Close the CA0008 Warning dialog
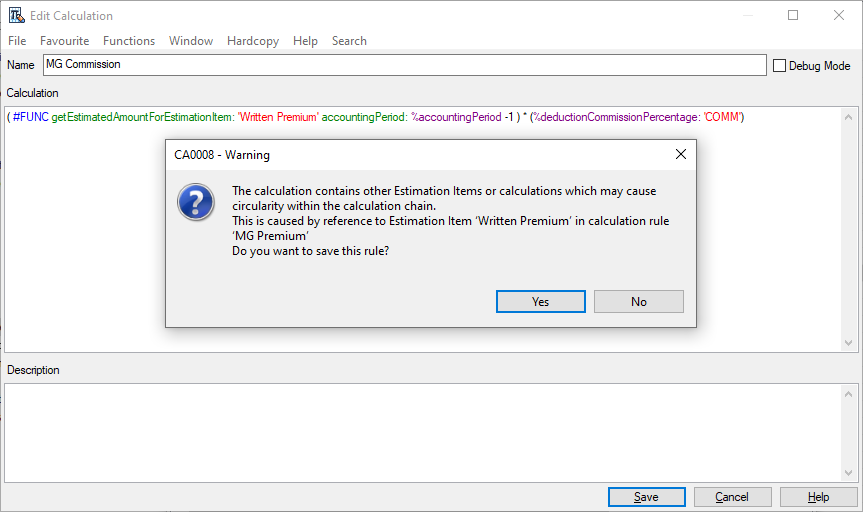863x512 pixels. 680,155
